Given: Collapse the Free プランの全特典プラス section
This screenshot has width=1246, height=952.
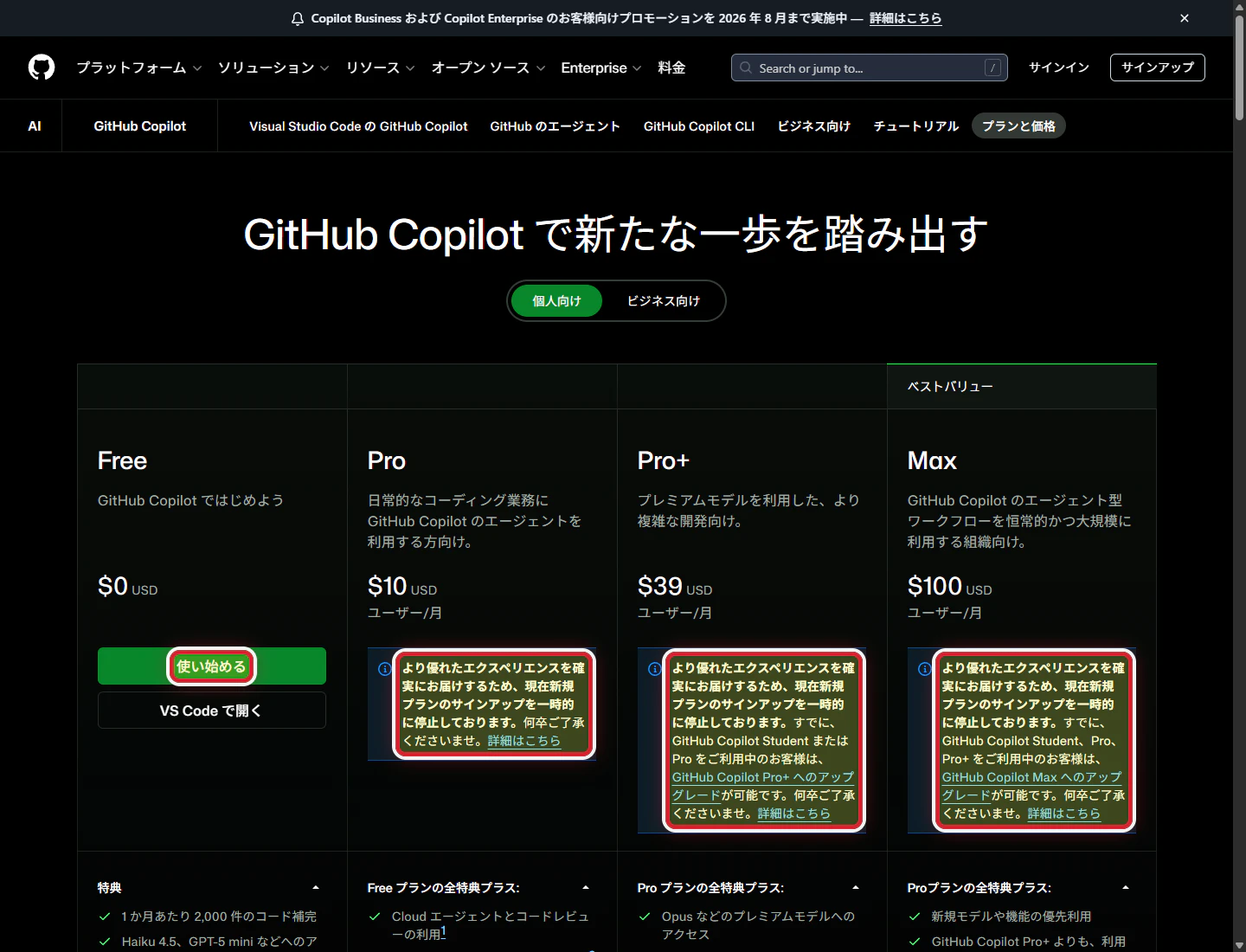Looking at the screenshot, I should tap(586, 888).
